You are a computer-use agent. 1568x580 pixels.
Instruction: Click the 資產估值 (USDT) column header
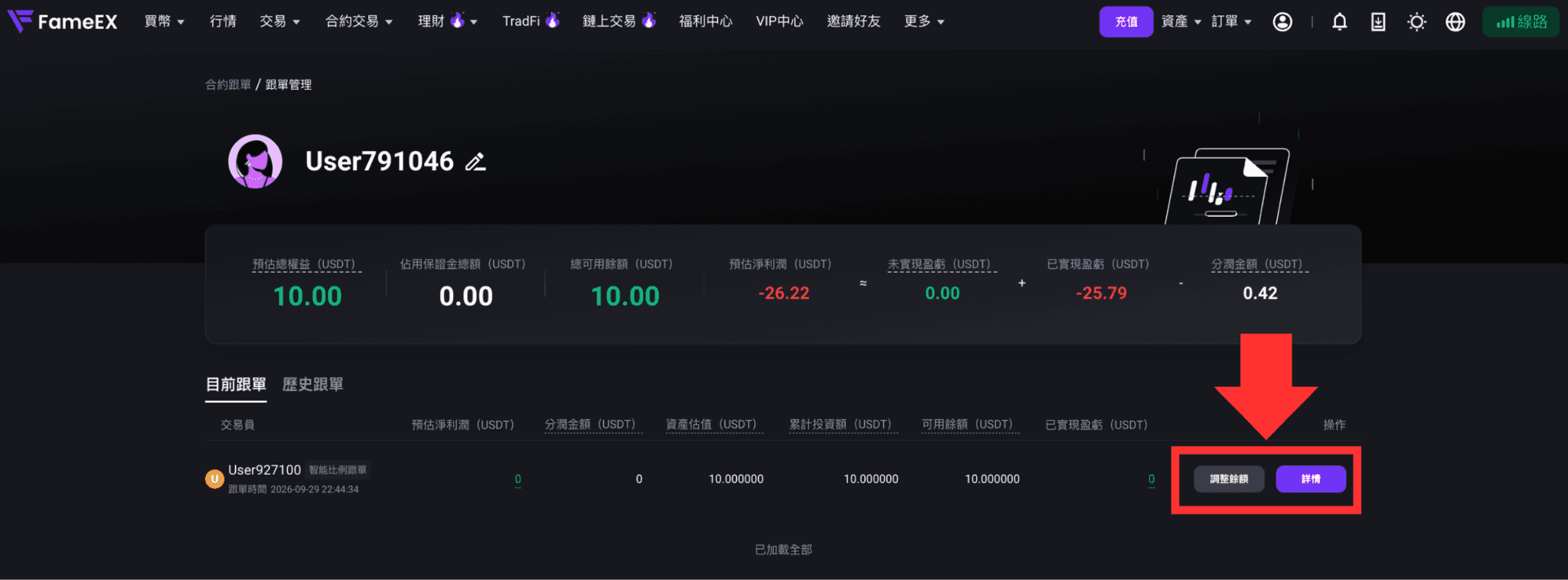click(x=714, y=424)
